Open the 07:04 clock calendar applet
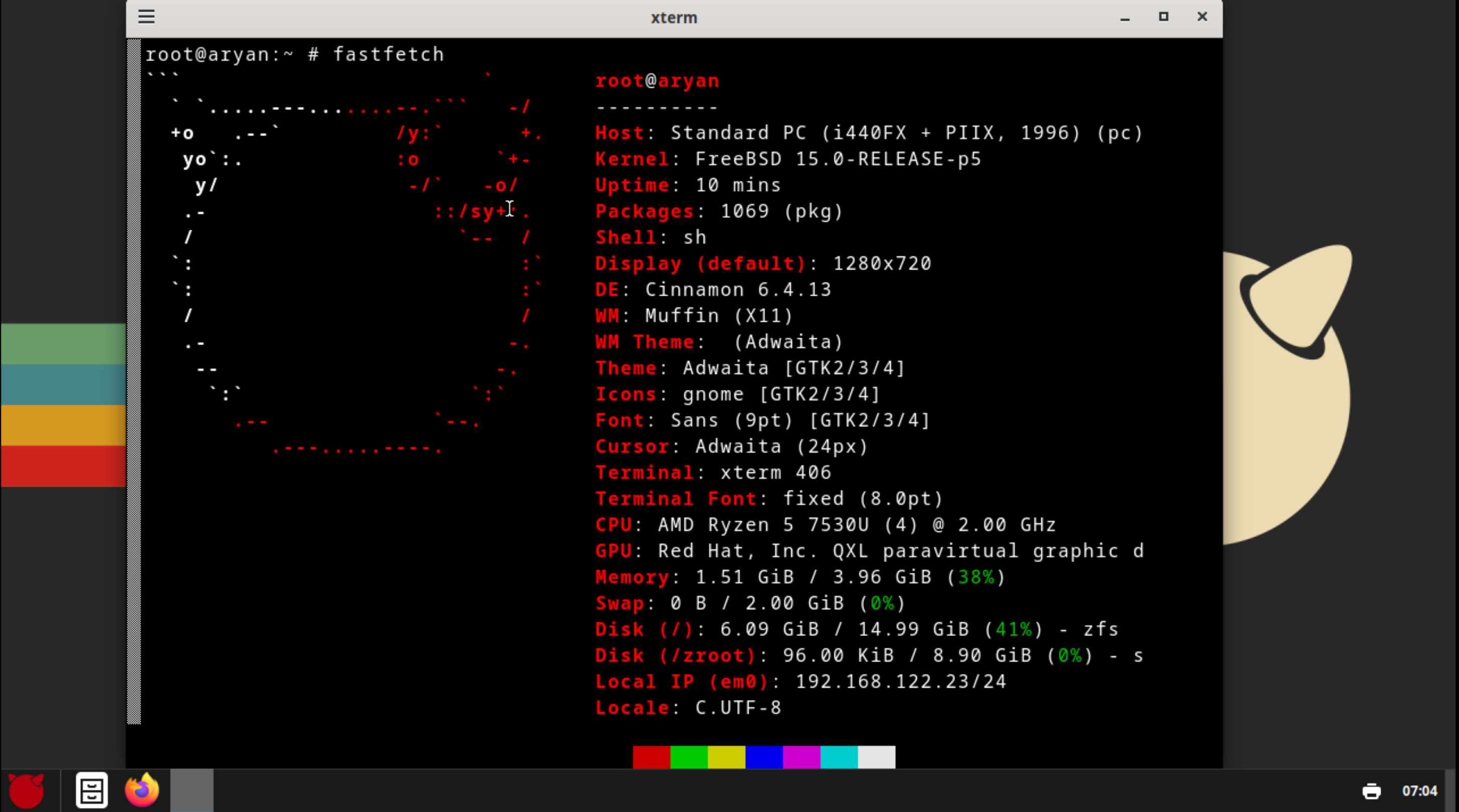The image size is (1459, 812). [x=1419, y=791]
